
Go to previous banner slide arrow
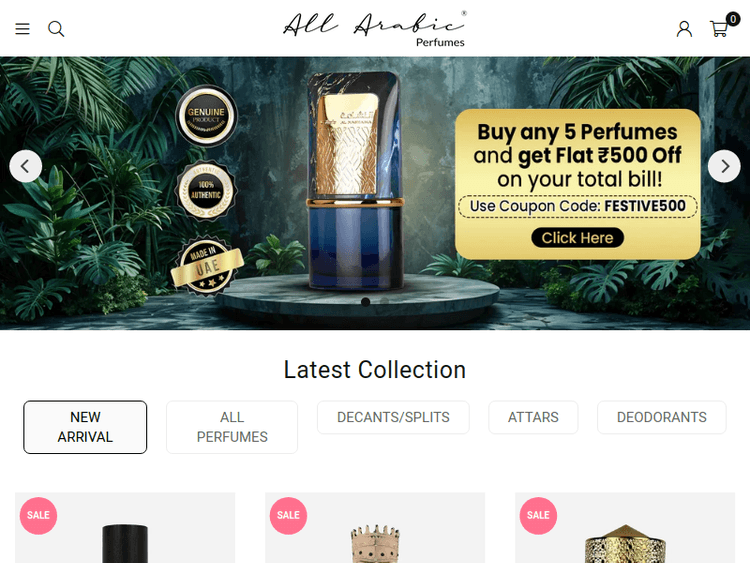26,166
